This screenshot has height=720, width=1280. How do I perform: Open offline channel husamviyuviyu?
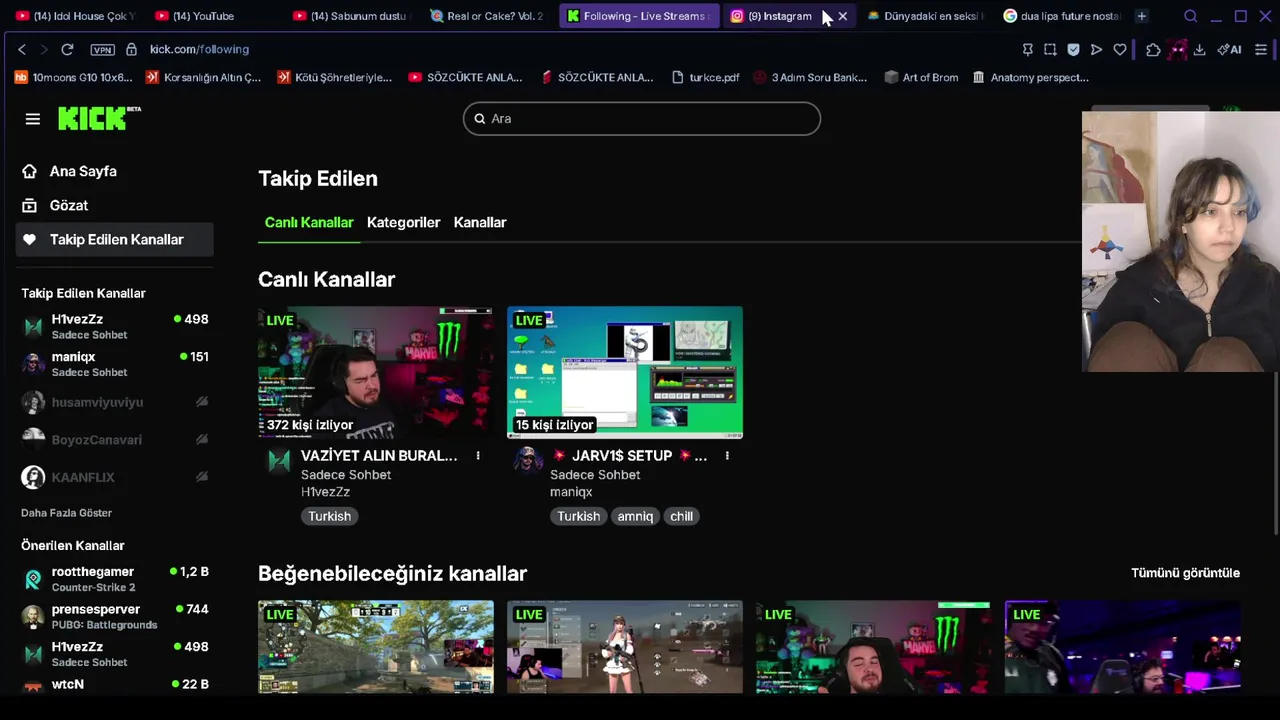coord(115,402)
